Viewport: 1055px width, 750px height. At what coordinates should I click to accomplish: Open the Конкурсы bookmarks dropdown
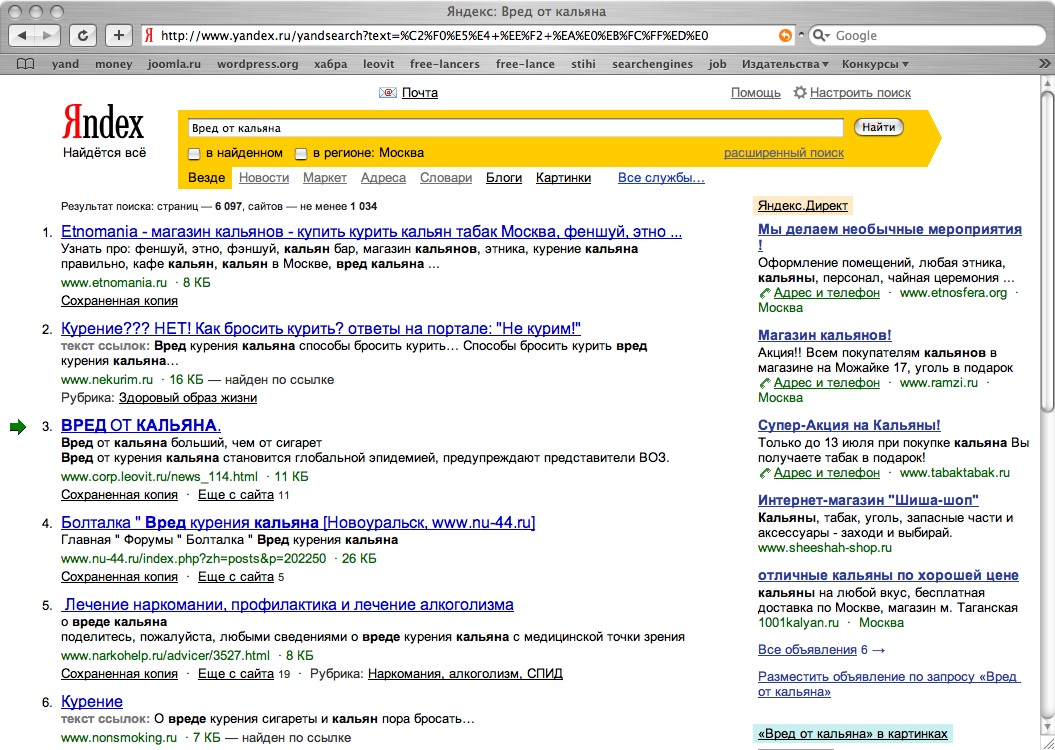click(x=875, y=64)
